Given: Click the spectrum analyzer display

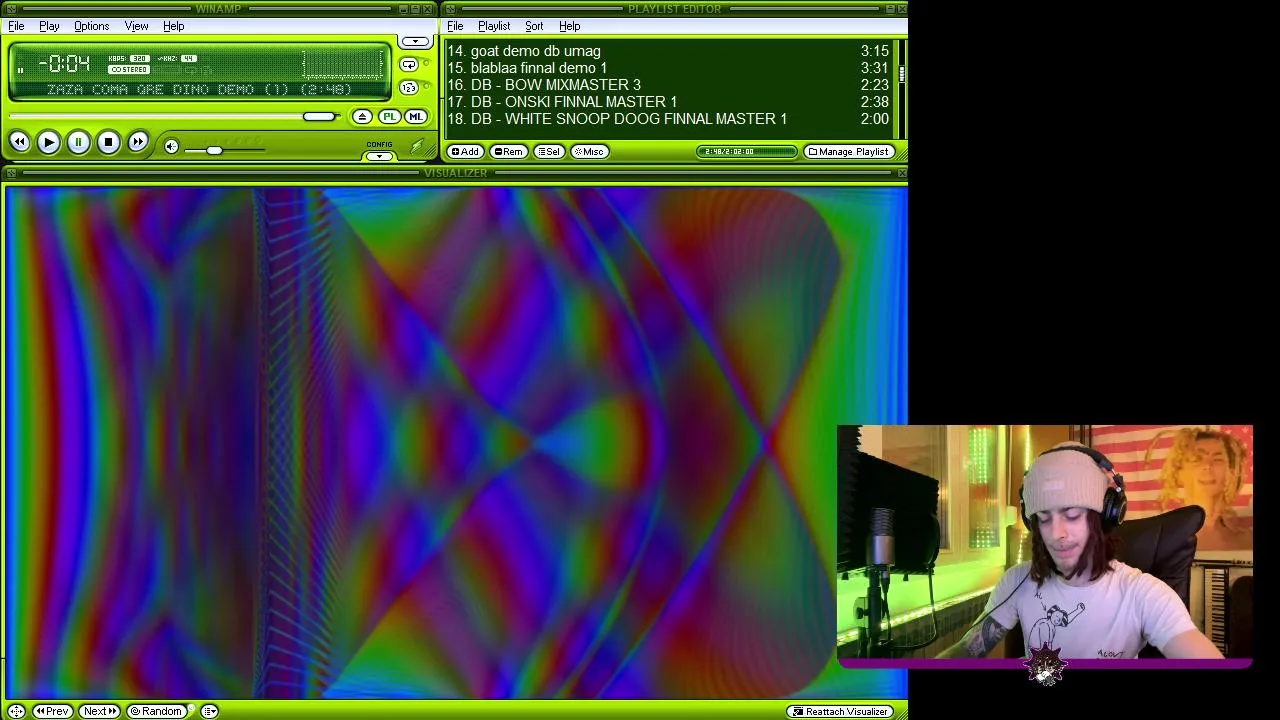Looking at the screenshot, I should click(x=342, y=64).
